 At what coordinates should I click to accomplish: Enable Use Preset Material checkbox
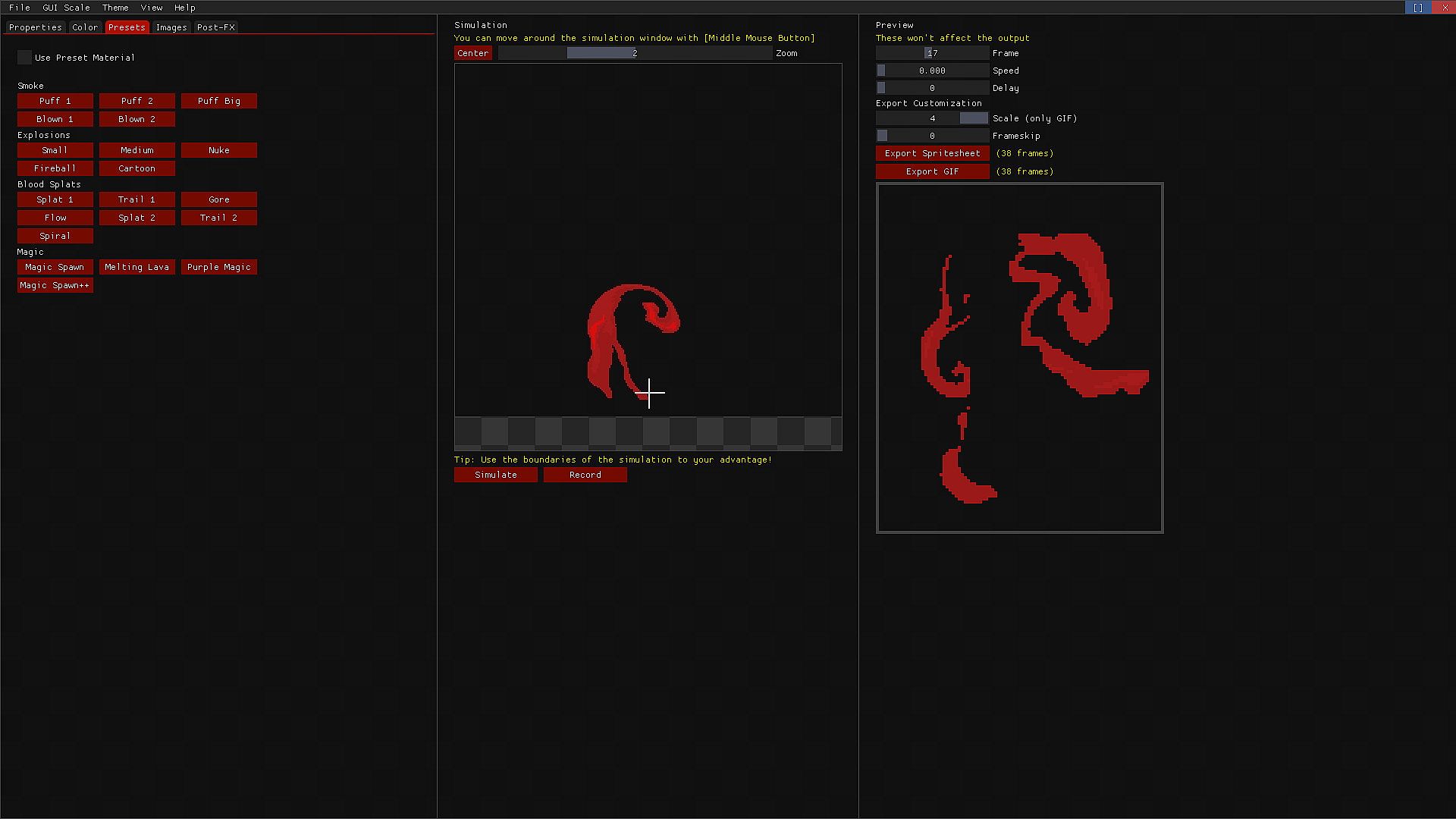[x=24, y=58]
